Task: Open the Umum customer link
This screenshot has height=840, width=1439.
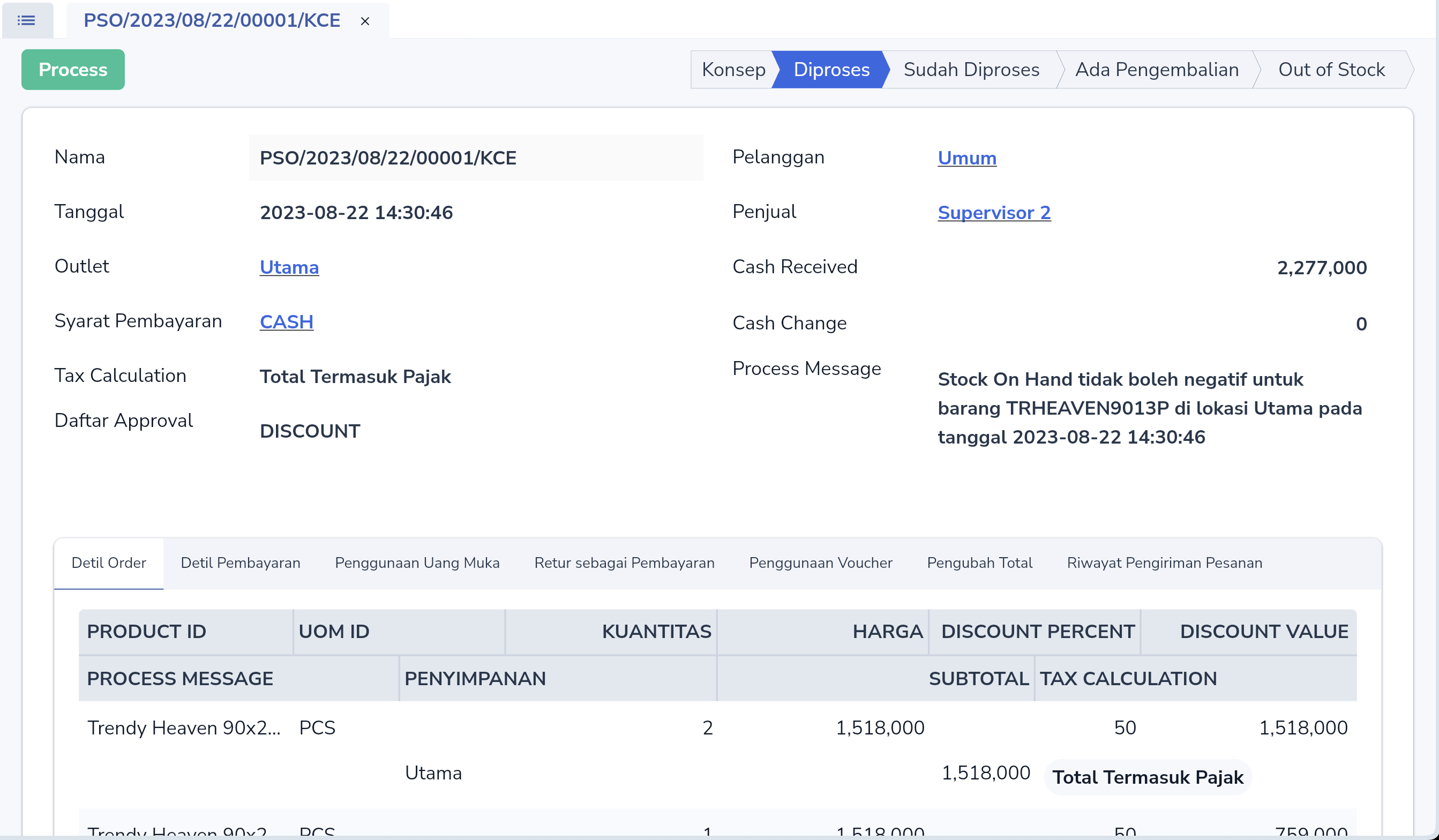Action: coord(966,158)
